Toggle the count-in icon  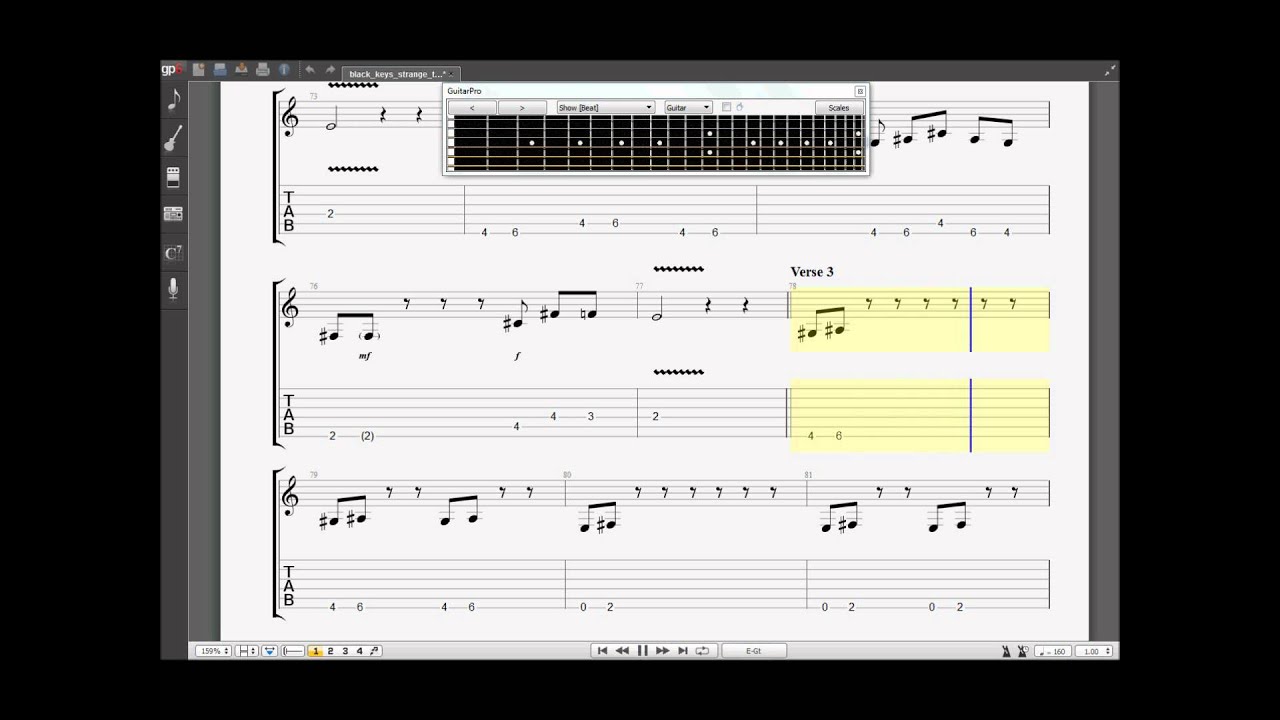tap(1023, 651)
